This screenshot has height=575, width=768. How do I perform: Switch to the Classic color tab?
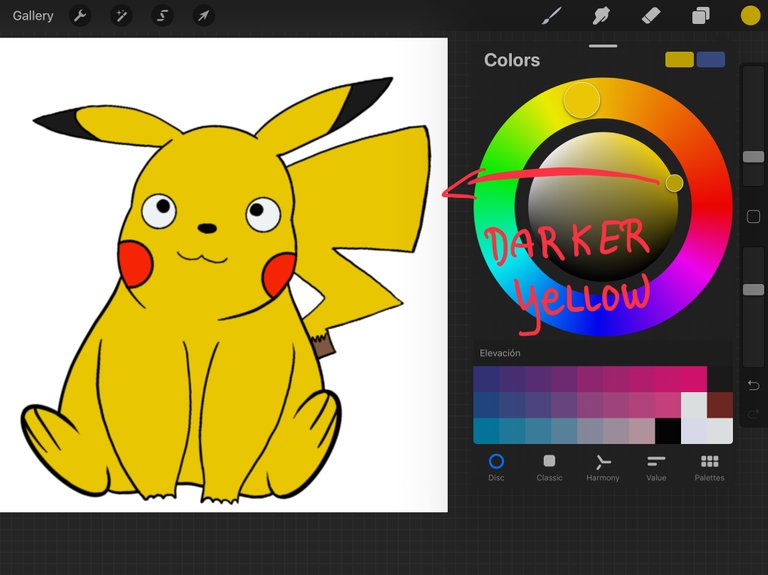pos(549,467)
